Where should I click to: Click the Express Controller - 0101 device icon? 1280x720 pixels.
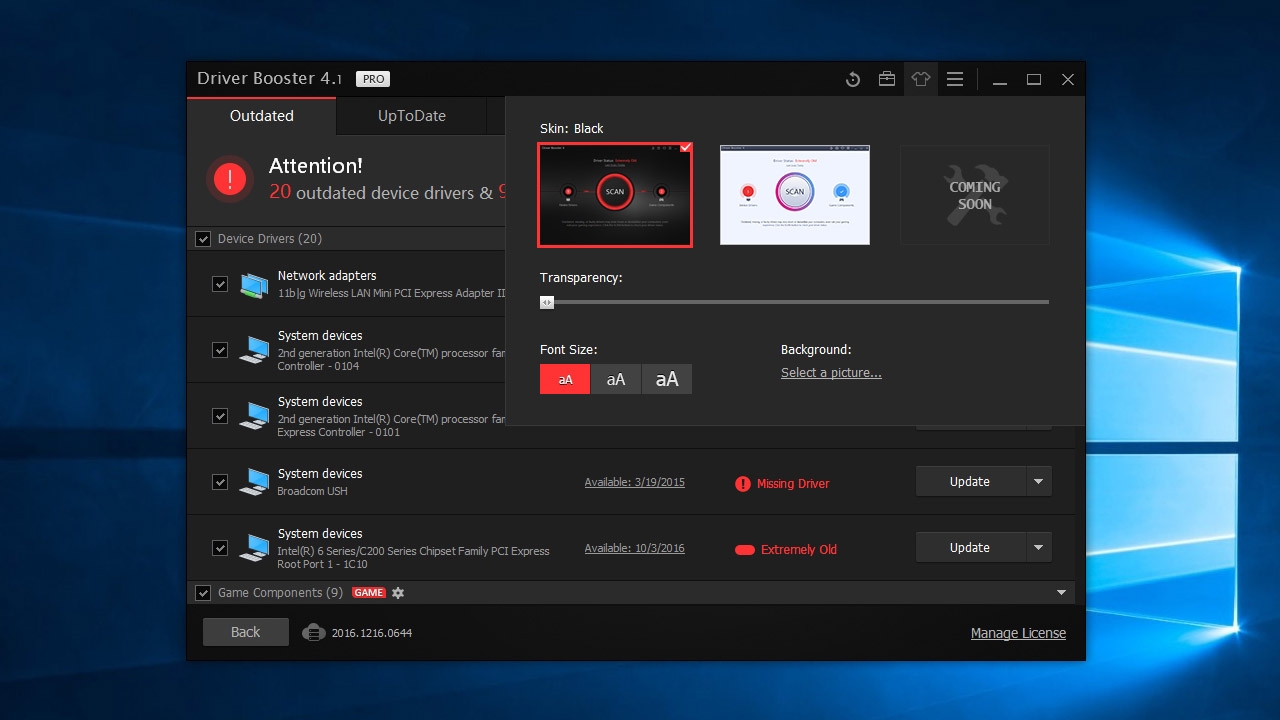(x=254, y=416)
